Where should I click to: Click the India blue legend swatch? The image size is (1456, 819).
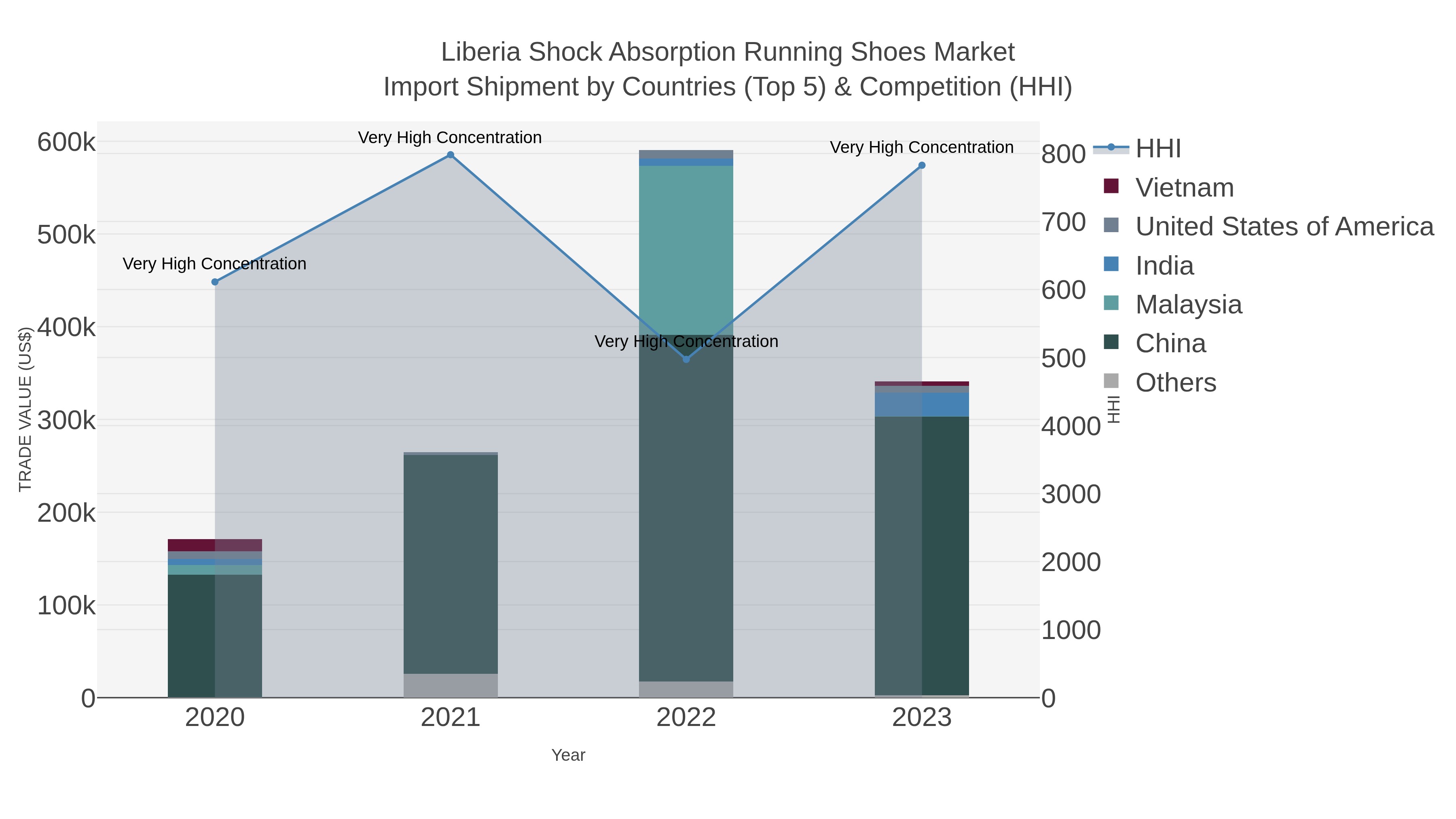pos(1111,264)
